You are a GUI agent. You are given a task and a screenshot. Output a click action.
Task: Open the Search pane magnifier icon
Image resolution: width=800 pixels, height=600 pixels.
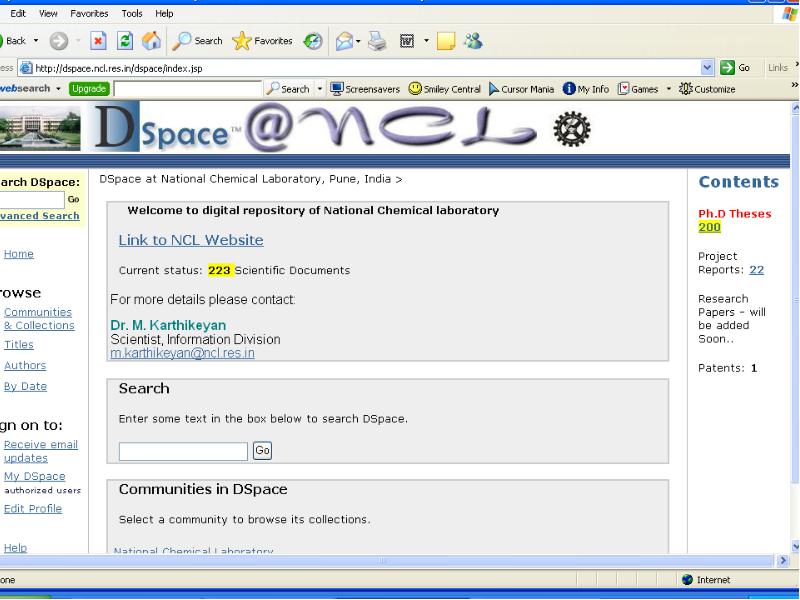coord(182,41)
